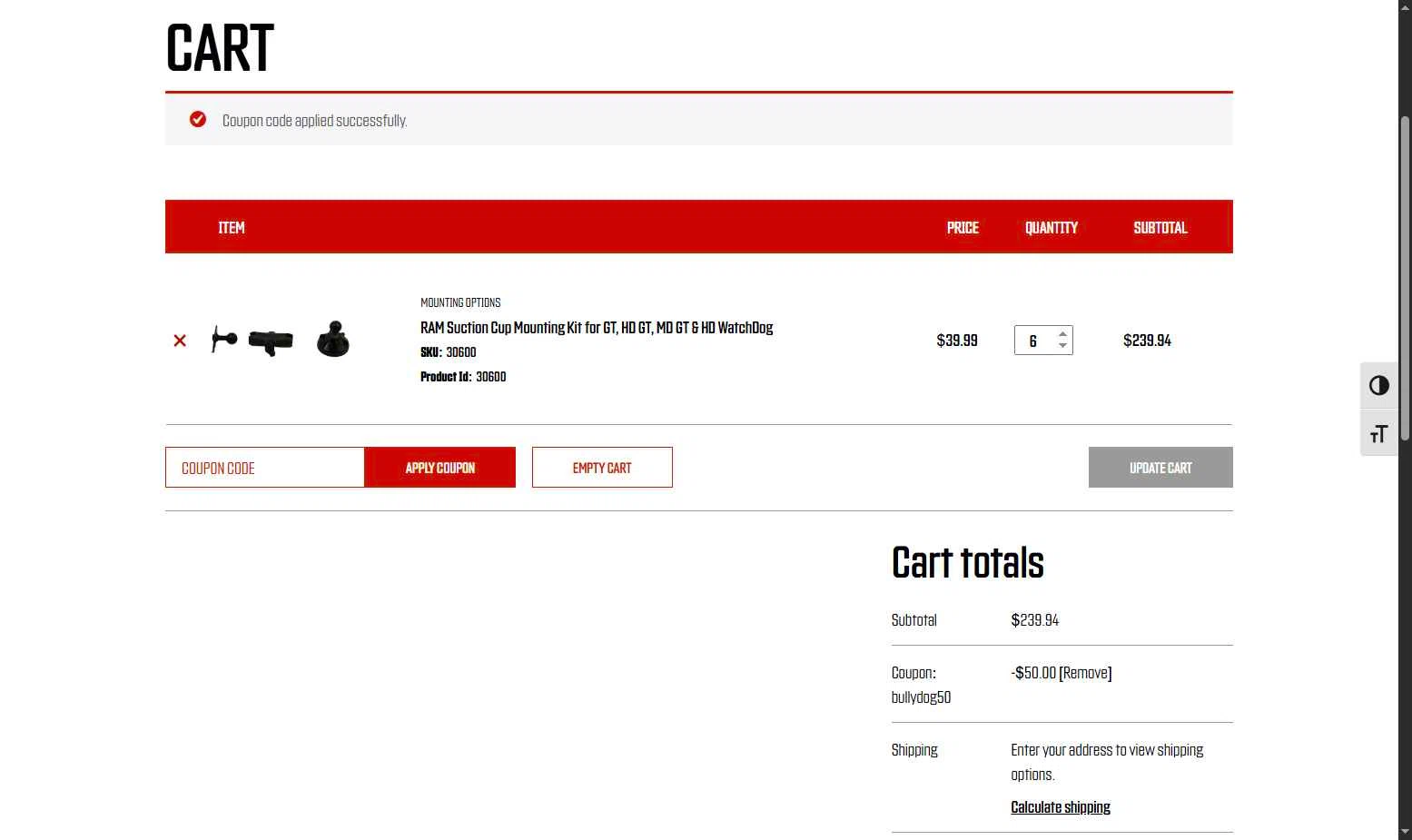The height and width of the screenshot is (840, 1412).
Task: Click the bullydog50 coupon name
Action: pos(921,697)
